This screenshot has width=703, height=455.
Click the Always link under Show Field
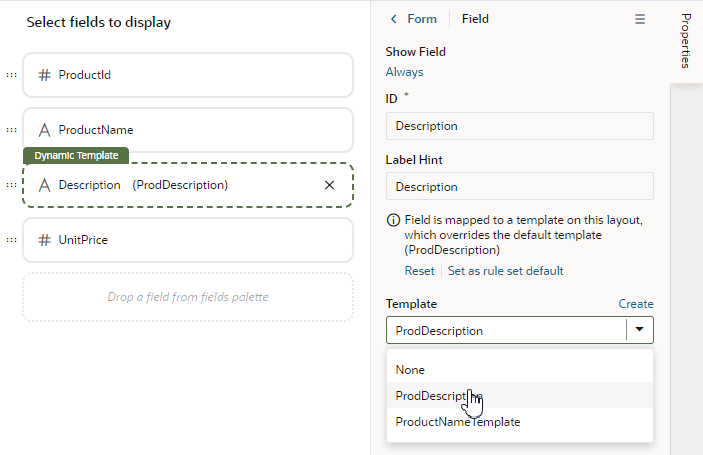404,72
